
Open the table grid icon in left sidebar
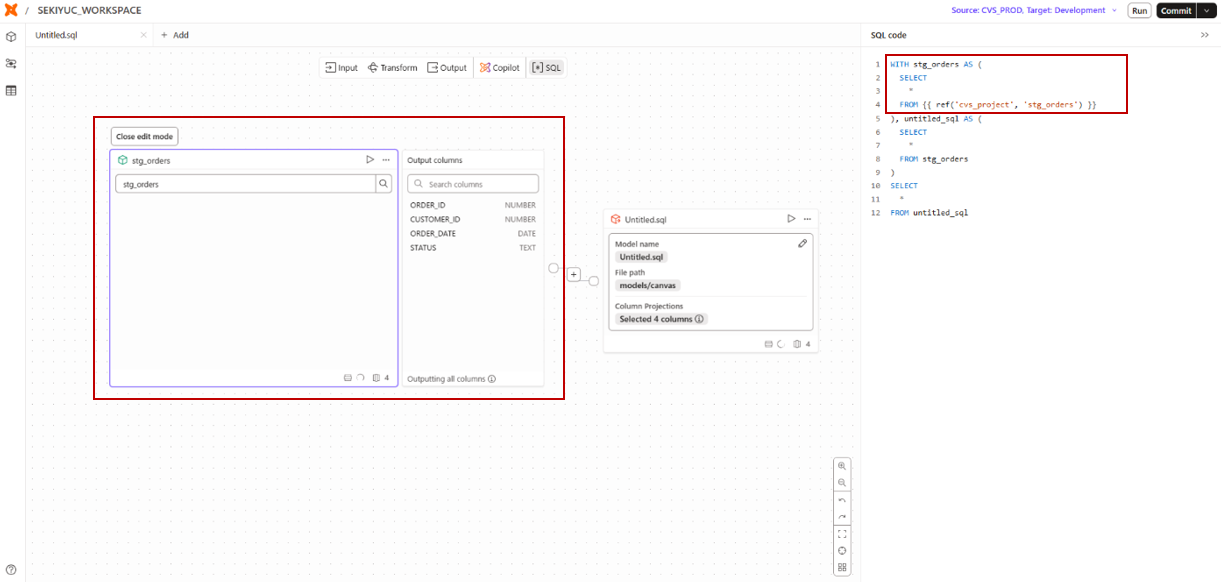11,90
